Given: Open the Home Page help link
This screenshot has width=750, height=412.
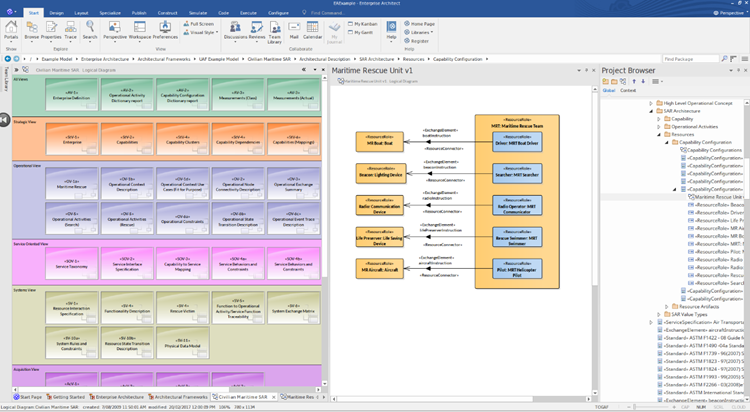Looking at the screenshot, I should (419, 23).
